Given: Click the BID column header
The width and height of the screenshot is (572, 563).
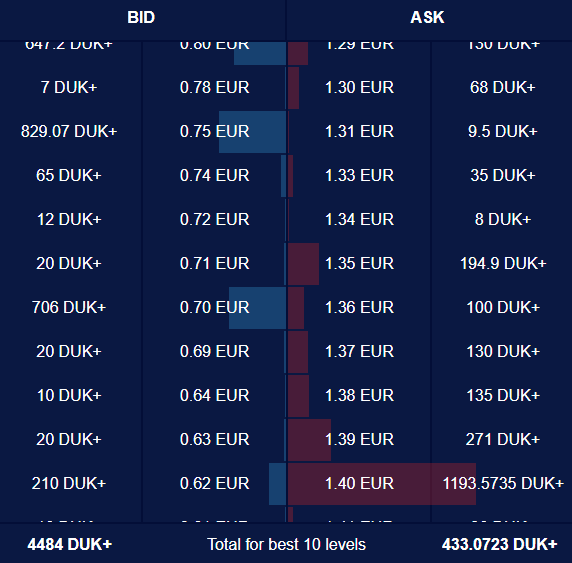Looking at the screenshot, I should click(141, 17).
